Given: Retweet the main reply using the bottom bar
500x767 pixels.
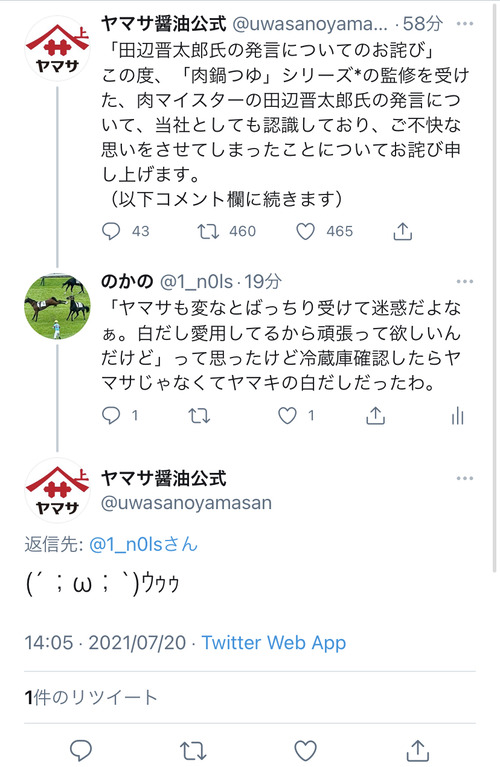Looking at the screenshot, I should pyautogui.click(x=193, y=750).
